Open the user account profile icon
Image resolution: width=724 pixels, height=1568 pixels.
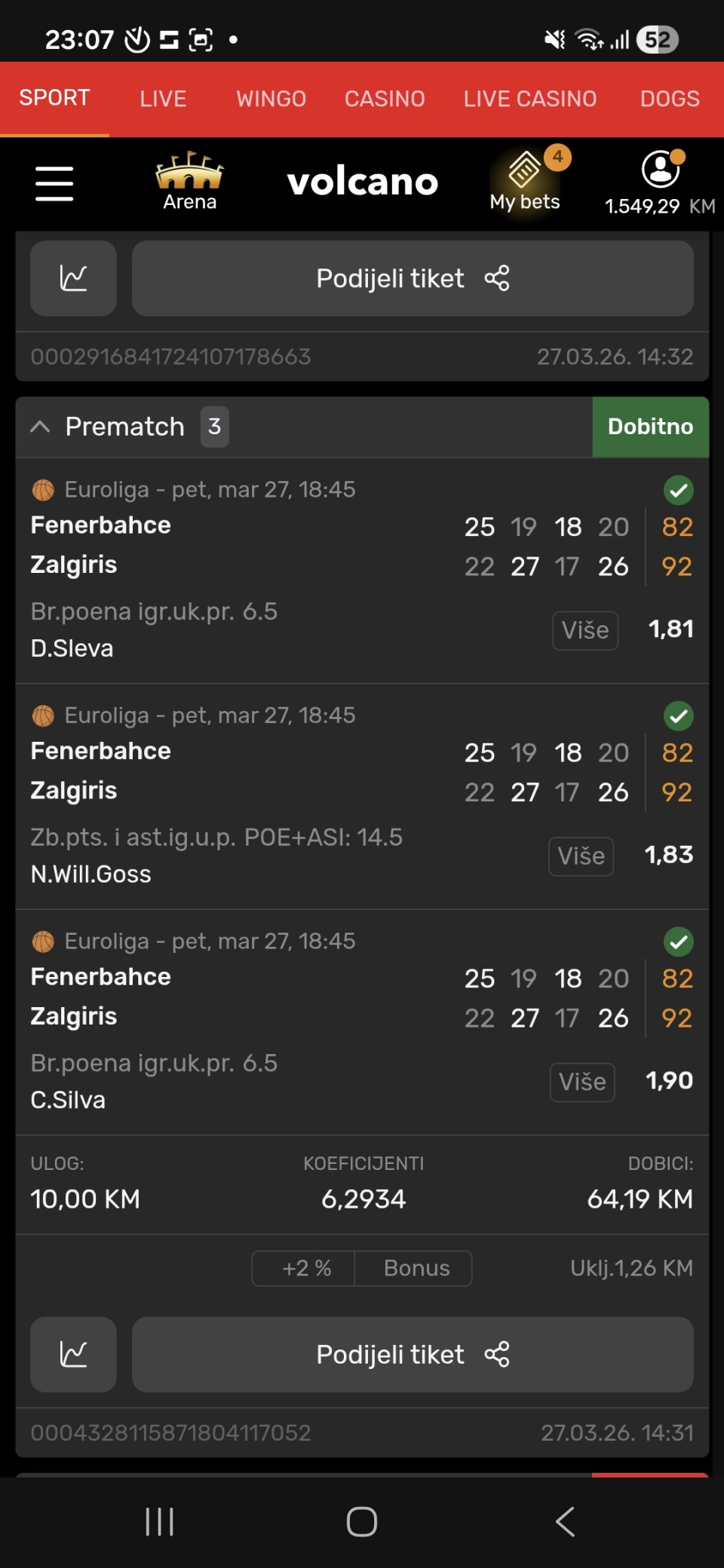pyautogui.click(x=660, y=170)
